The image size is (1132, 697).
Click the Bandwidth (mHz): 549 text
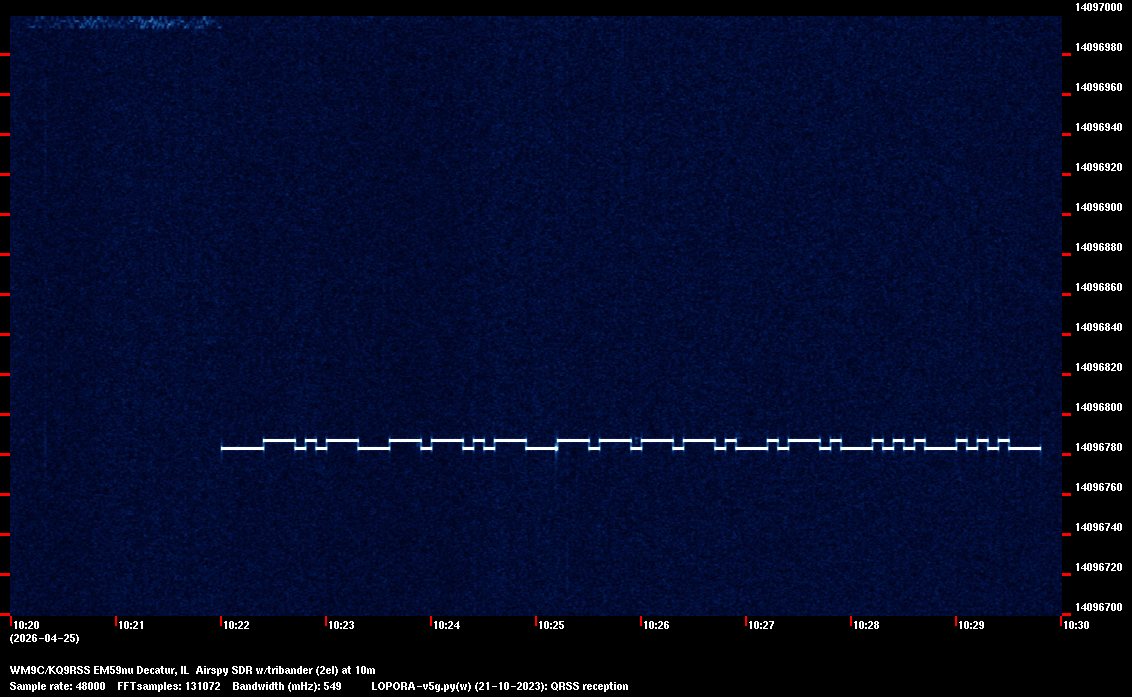(x=285, y=686)
